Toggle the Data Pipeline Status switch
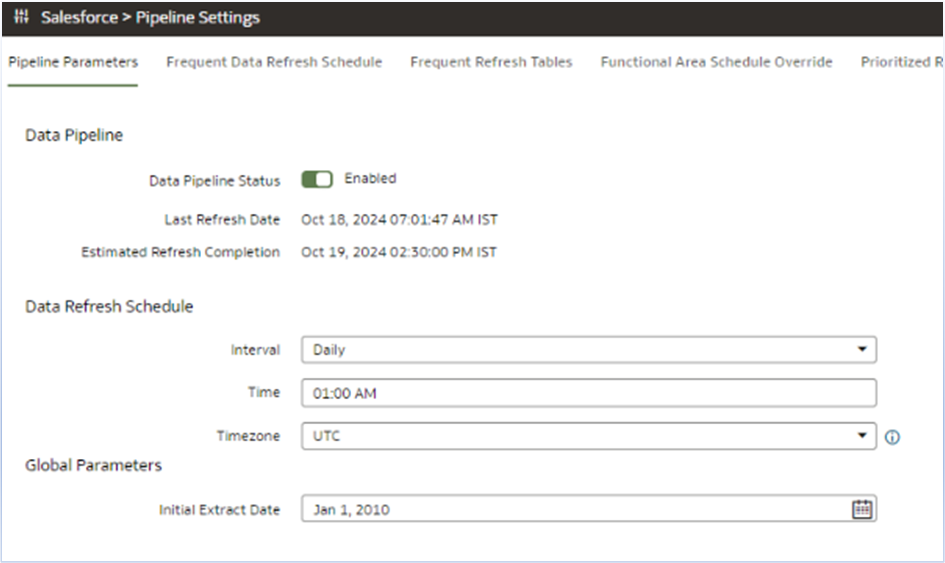 [x=317, y=180]
